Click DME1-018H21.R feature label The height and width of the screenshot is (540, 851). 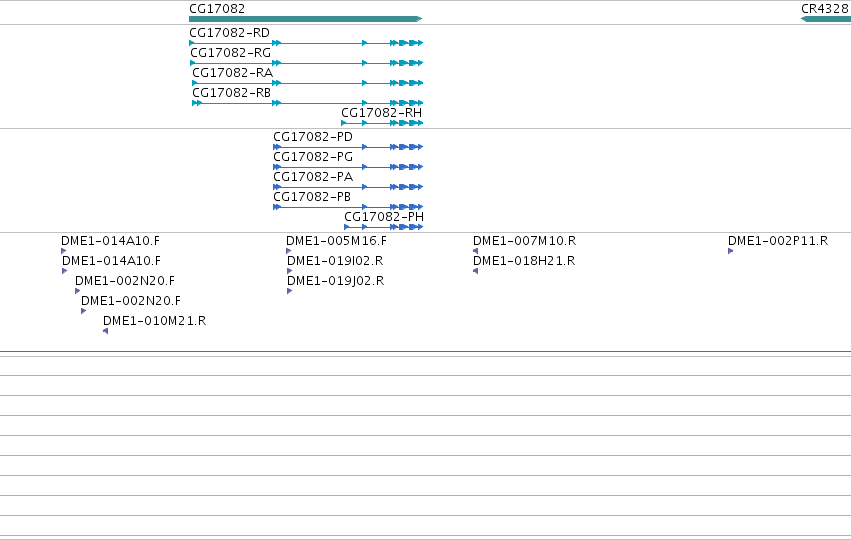tap(524, 261)
